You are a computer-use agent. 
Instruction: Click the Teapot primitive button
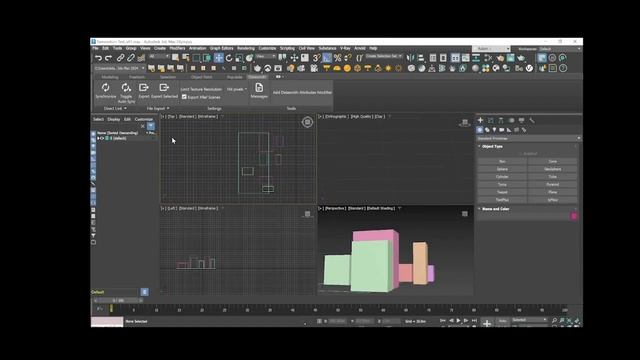pyautogui.click(x=502, y=192)
